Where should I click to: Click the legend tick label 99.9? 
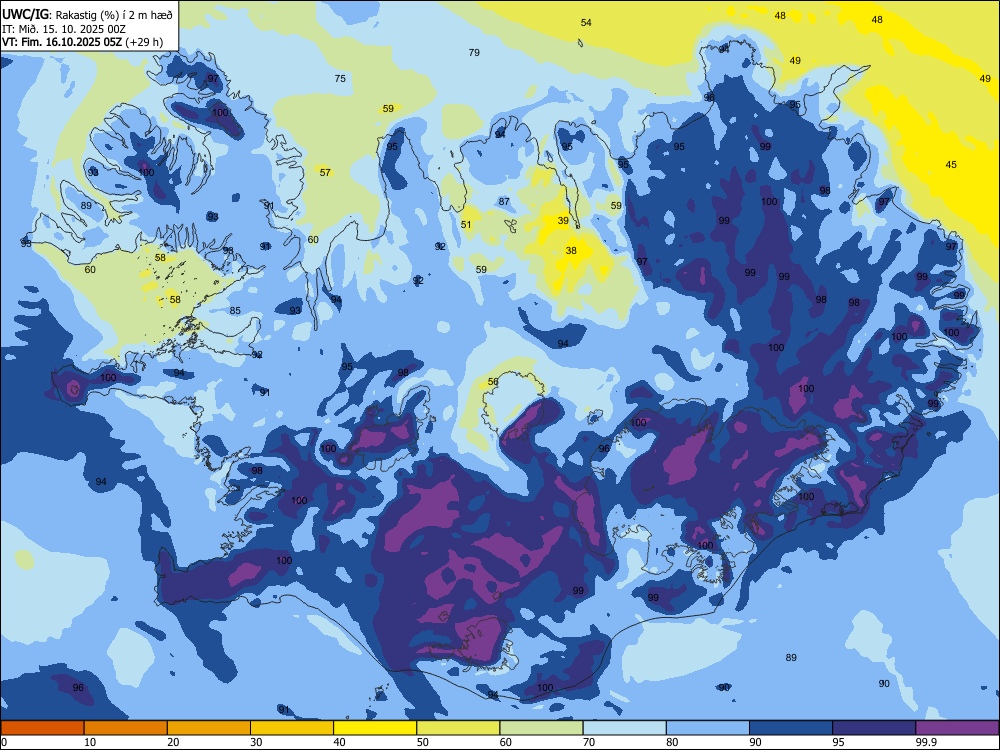(x=926, y=742)
